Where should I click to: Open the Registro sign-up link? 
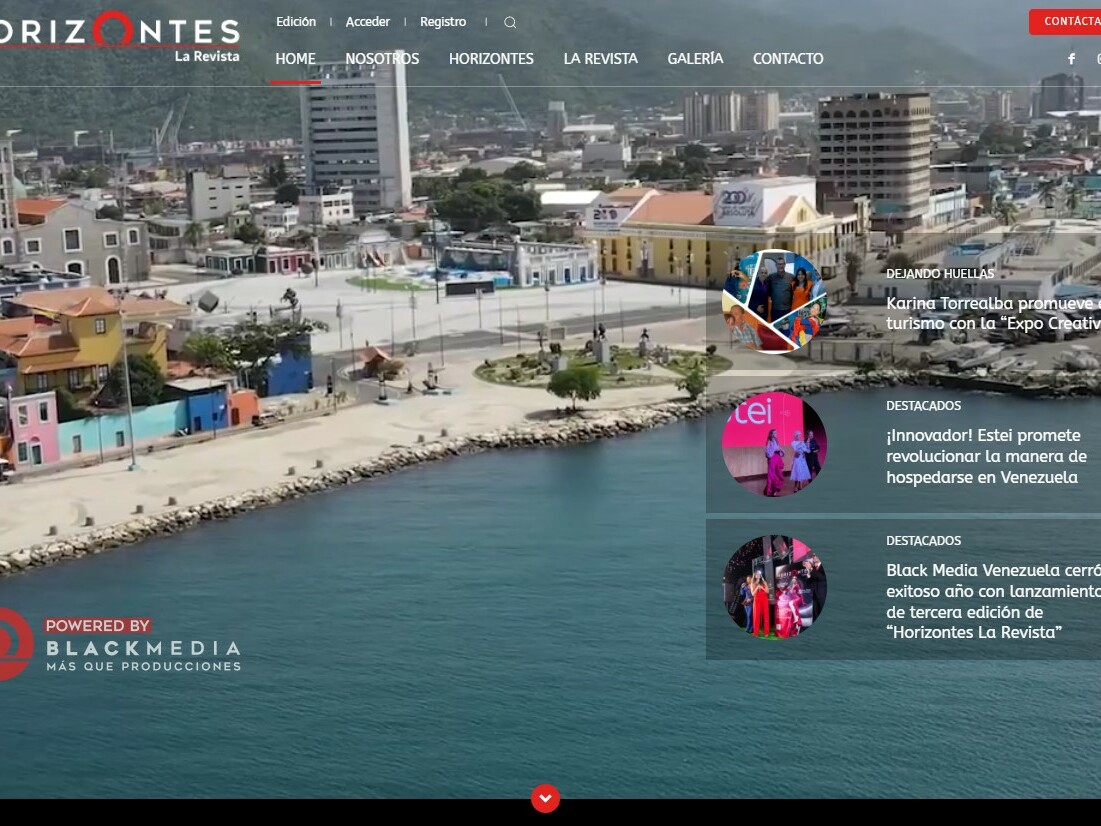tap(443, 22)
